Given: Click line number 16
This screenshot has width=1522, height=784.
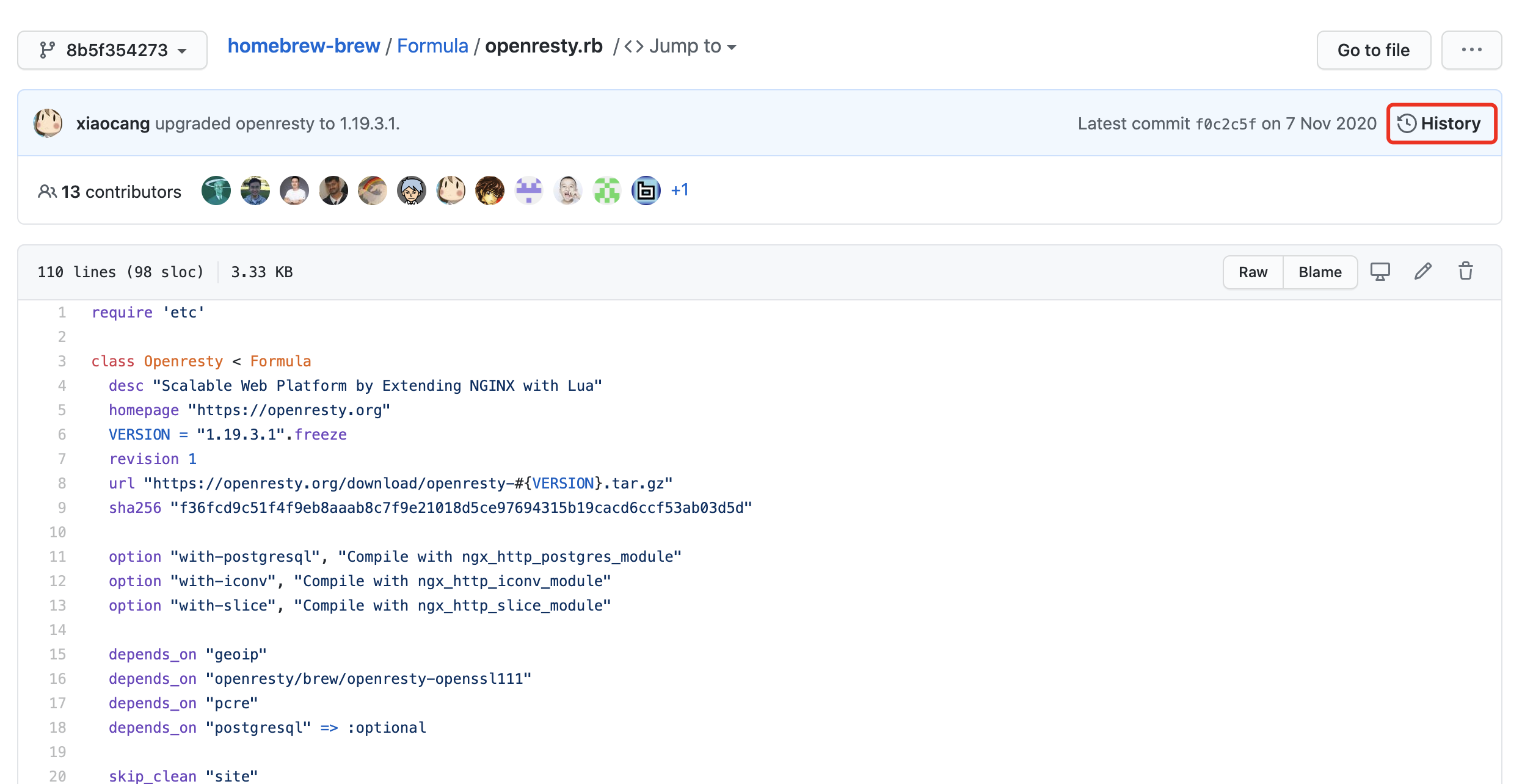Looking at the screenshot, I should point(57,679).
